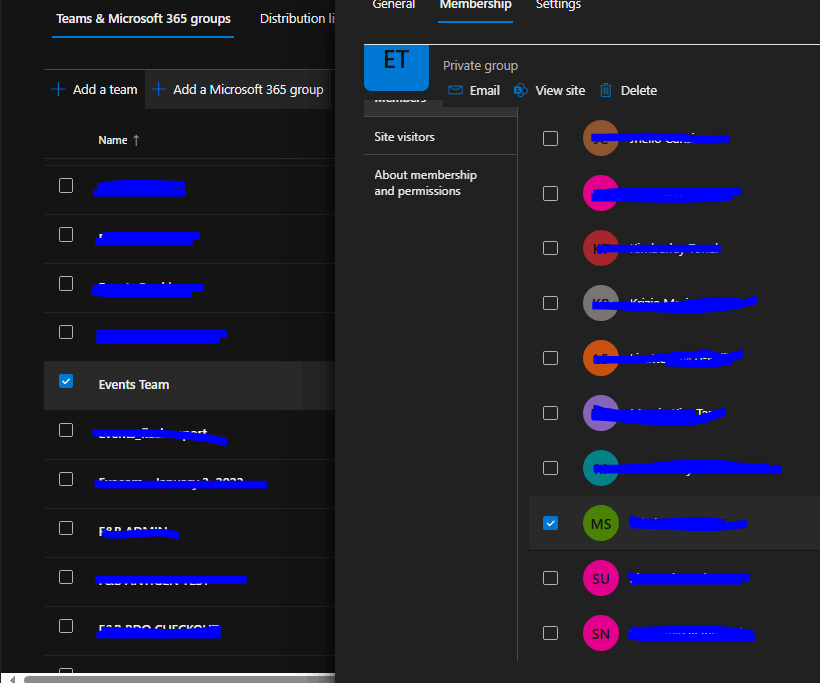Click the green MS member avatar
The image size is (820, 683).
click(601, 523)
